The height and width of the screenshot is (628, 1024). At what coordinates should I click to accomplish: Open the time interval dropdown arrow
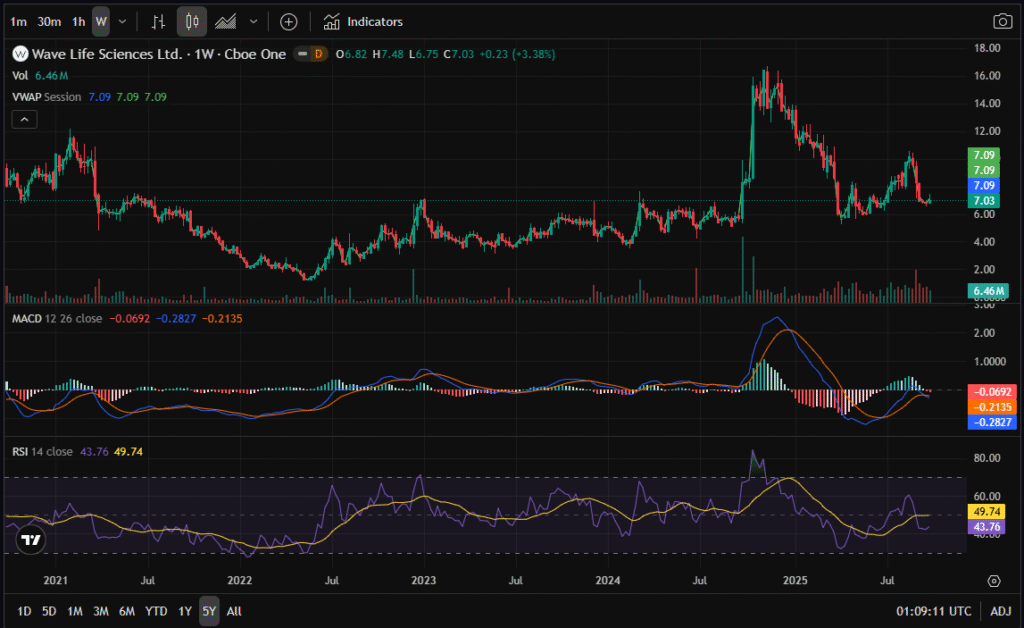122,21
